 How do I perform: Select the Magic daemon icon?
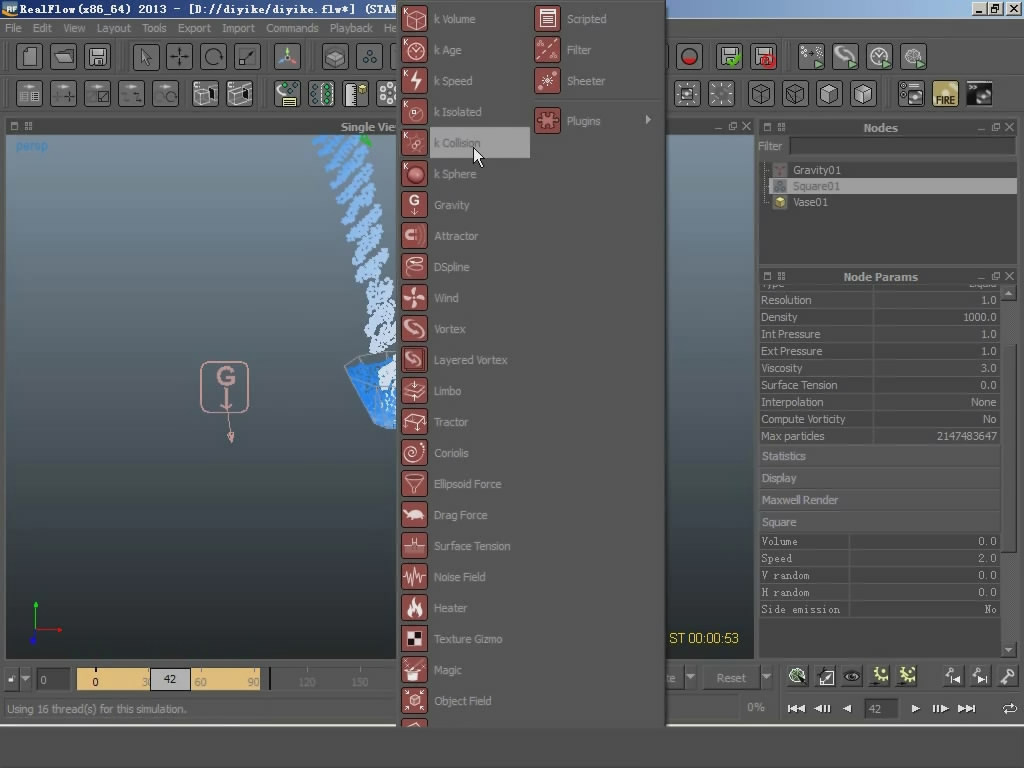[x=414, y=670]
